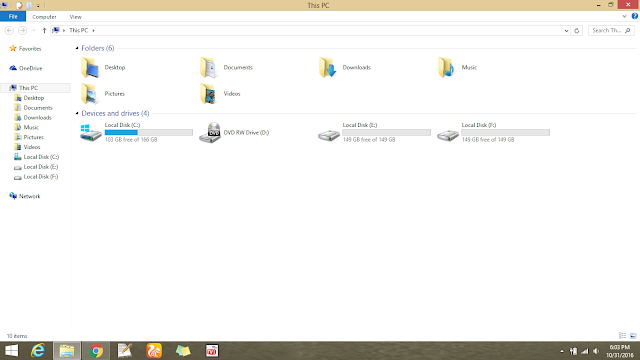This screenshot has height=360, width=640.
Task: Show hidden system tray icons
Action: [562, 351]
